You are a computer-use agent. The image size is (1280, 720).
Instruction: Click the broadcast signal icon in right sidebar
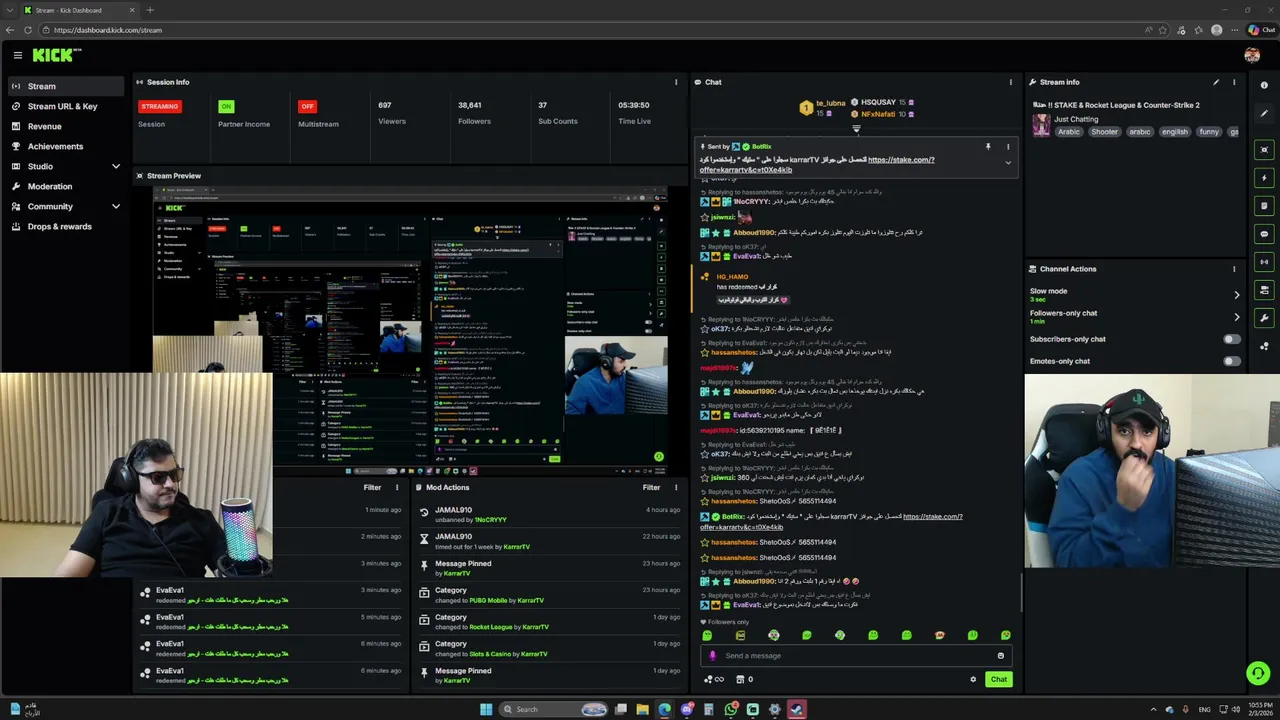(1264, 262)
